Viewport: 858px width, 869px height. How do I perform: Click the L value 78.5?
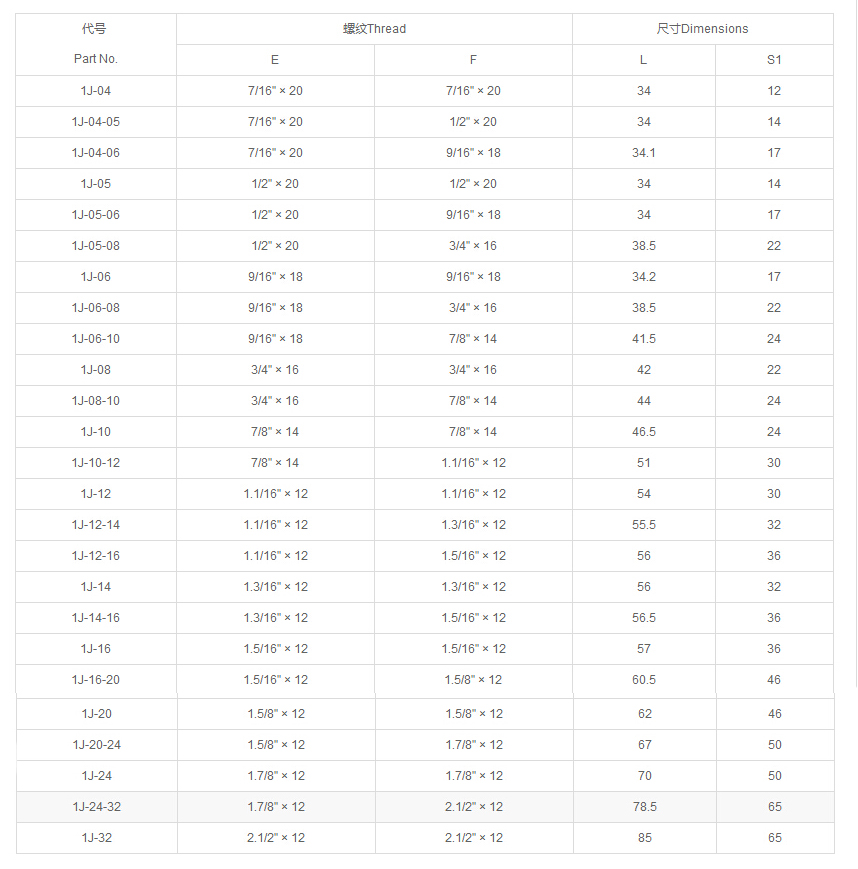pos(645,807)
